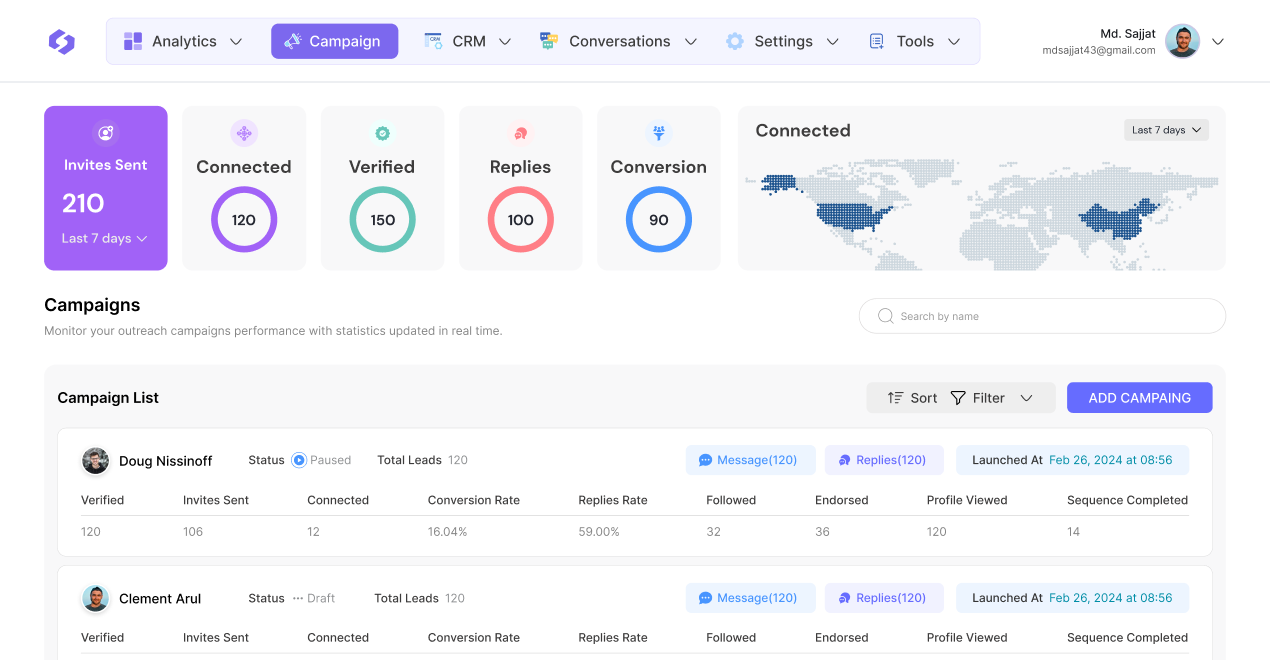Click the Sort button
The image size is (1270, 660).
click(912, 398)
